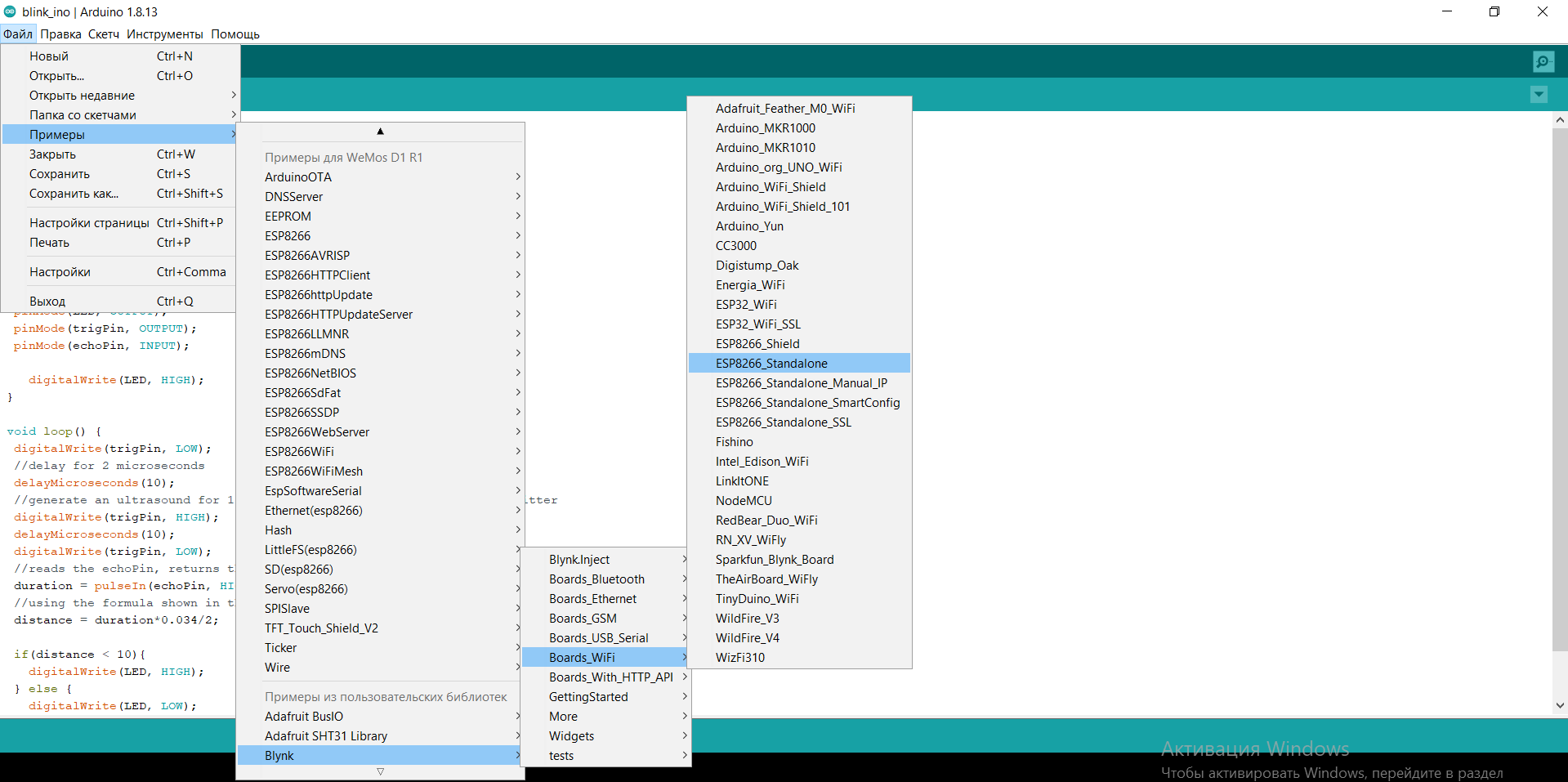Open the tab options dropdown arrow
The image size is (1568, 782).
point(1539,94)
